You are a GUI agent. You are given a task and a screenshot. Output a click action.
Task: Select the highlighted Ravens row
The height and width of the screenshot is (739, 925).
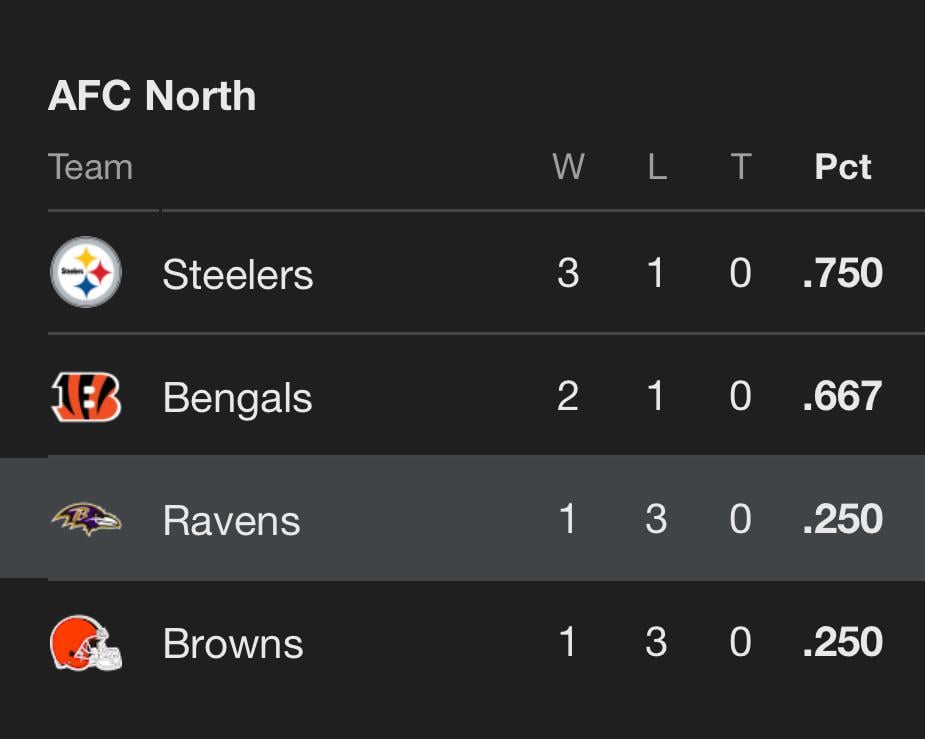pos(462,519)
